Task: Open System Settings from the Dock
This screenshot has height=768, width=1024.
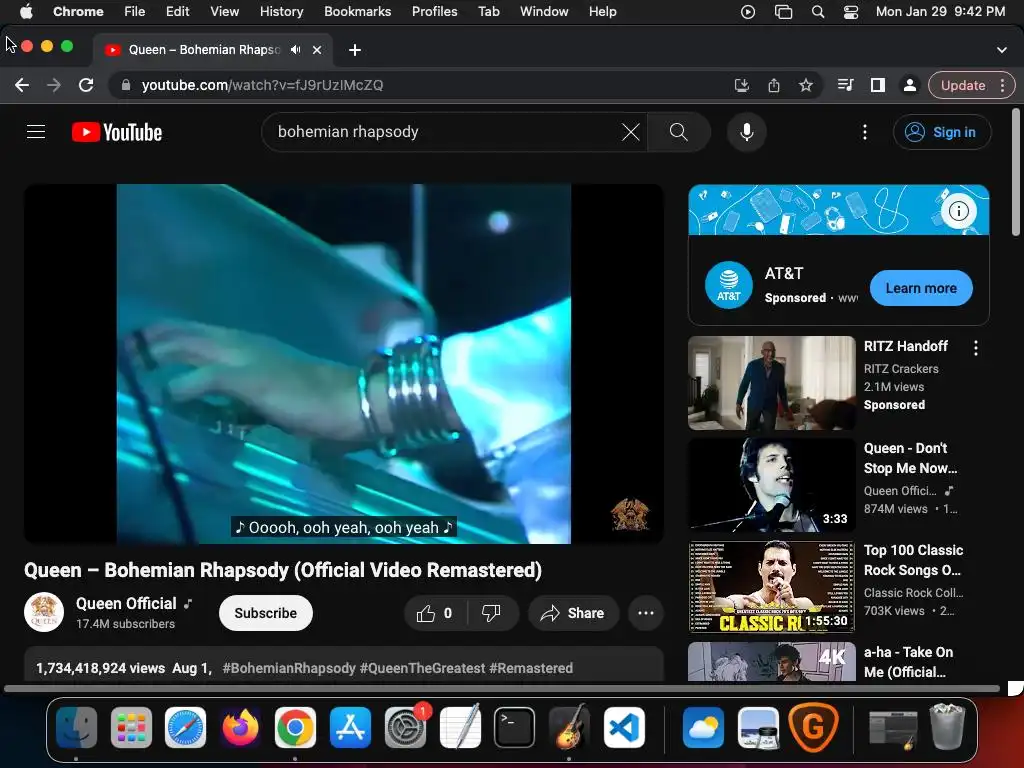Action: [405, 727]
